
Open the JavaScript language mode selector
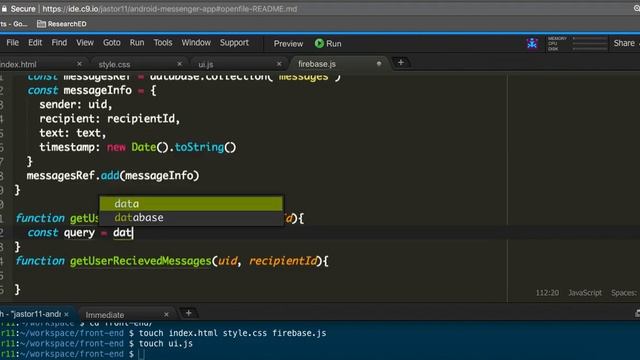[585, 293]
